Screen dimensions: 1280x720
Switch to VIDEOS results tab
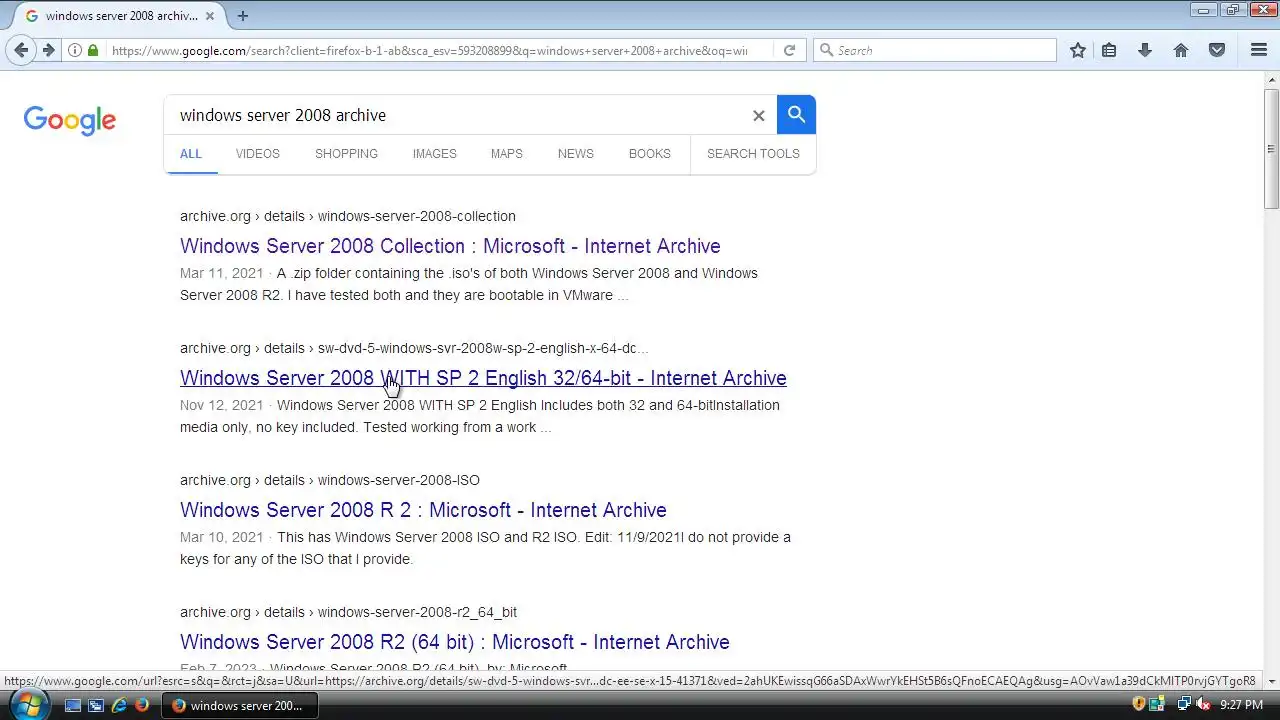click(258, 154)
